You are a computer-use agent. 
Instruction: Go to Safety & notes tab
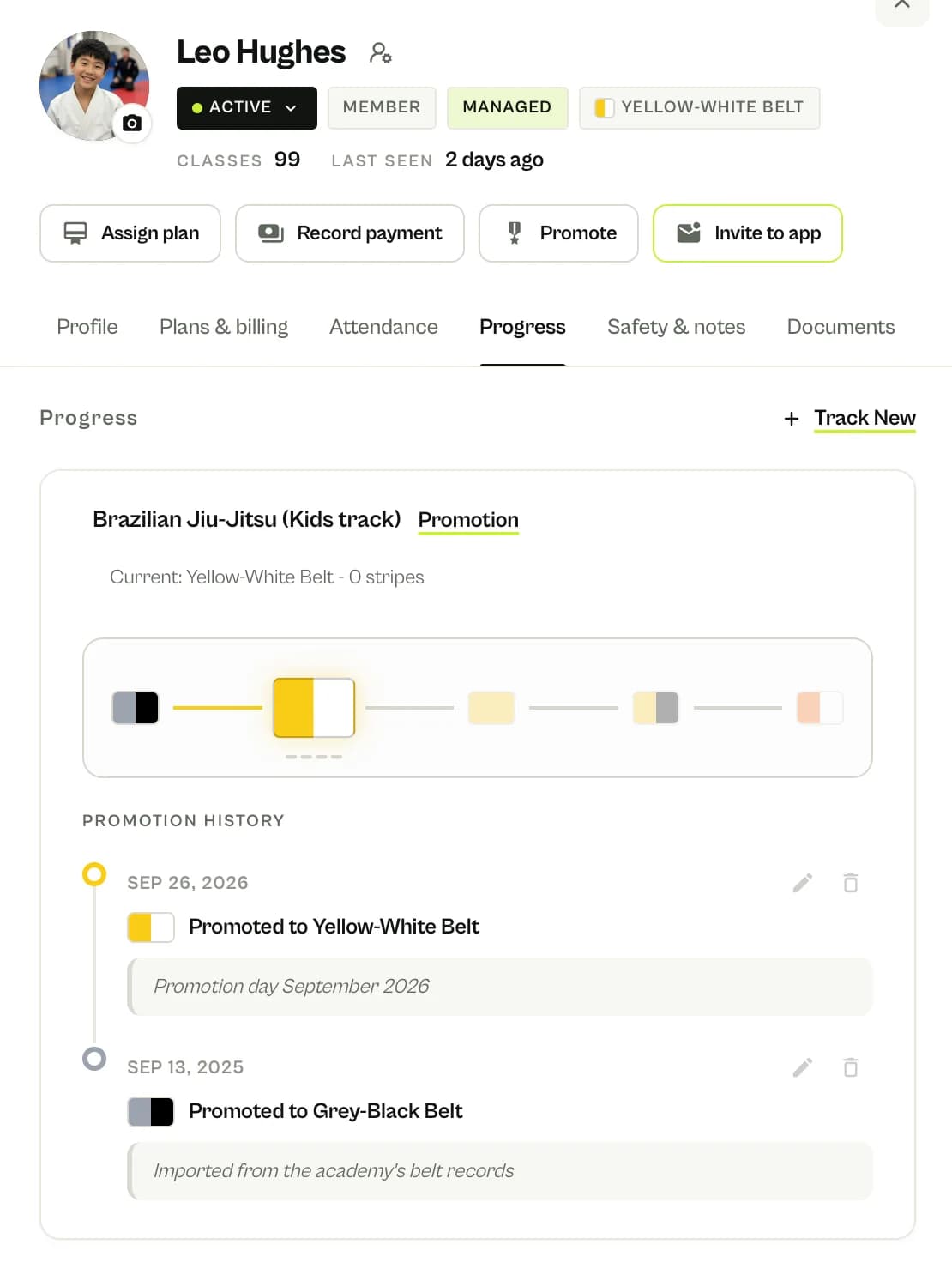(x=676, y=327)
